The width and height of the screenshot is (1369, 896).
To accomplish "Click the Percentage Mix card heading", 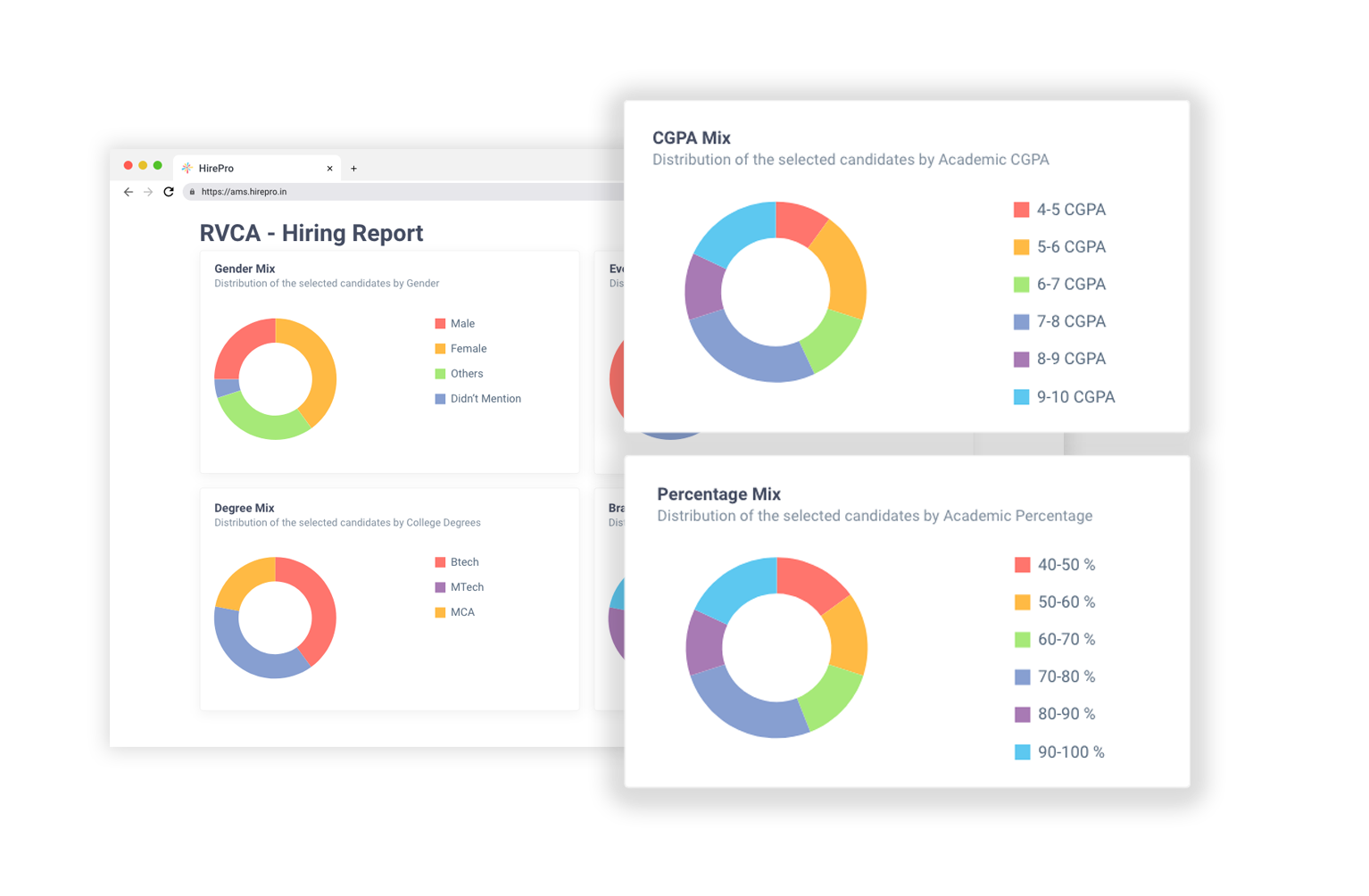I will click(x=718, y=494).
